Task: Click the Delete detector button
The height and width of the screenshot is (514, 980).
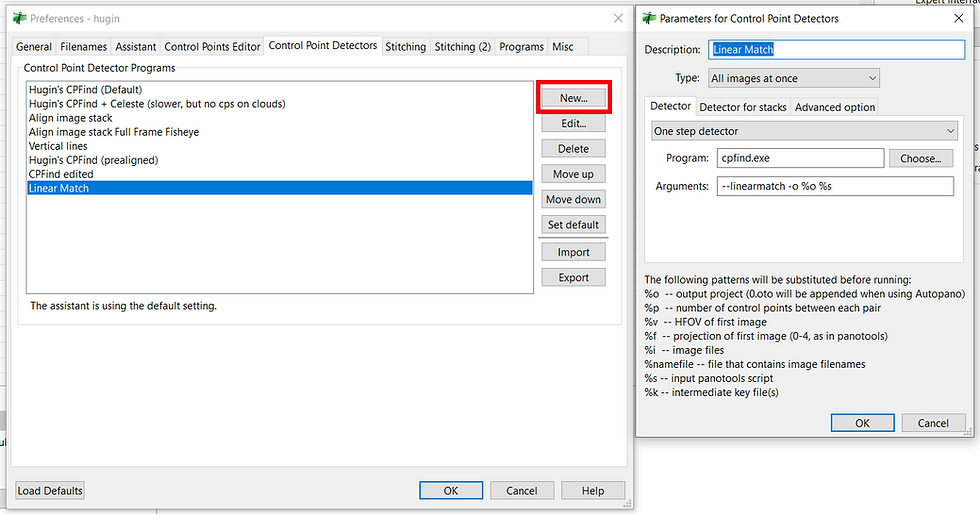Action: click(573, 149)
